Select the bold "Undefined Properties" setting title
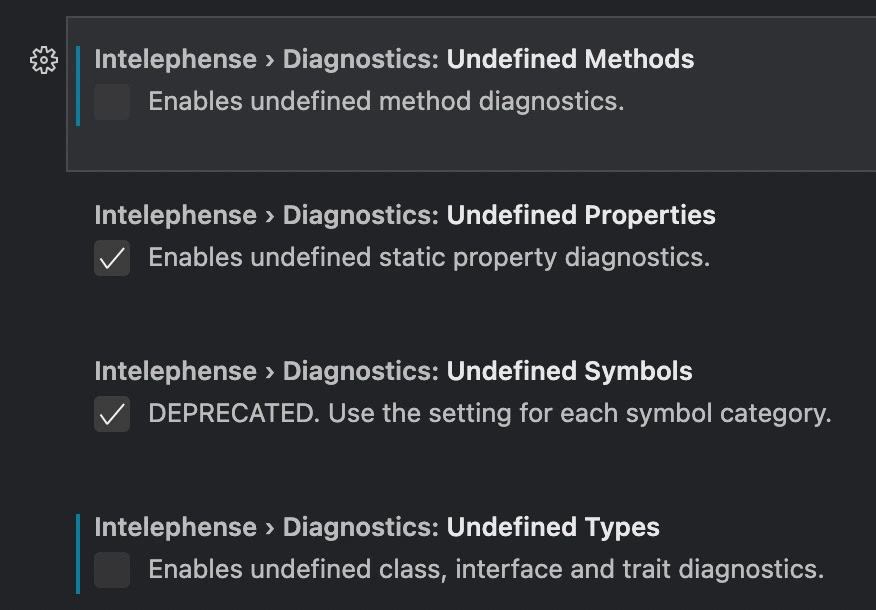The image size is (876, 610). (581, 216)
